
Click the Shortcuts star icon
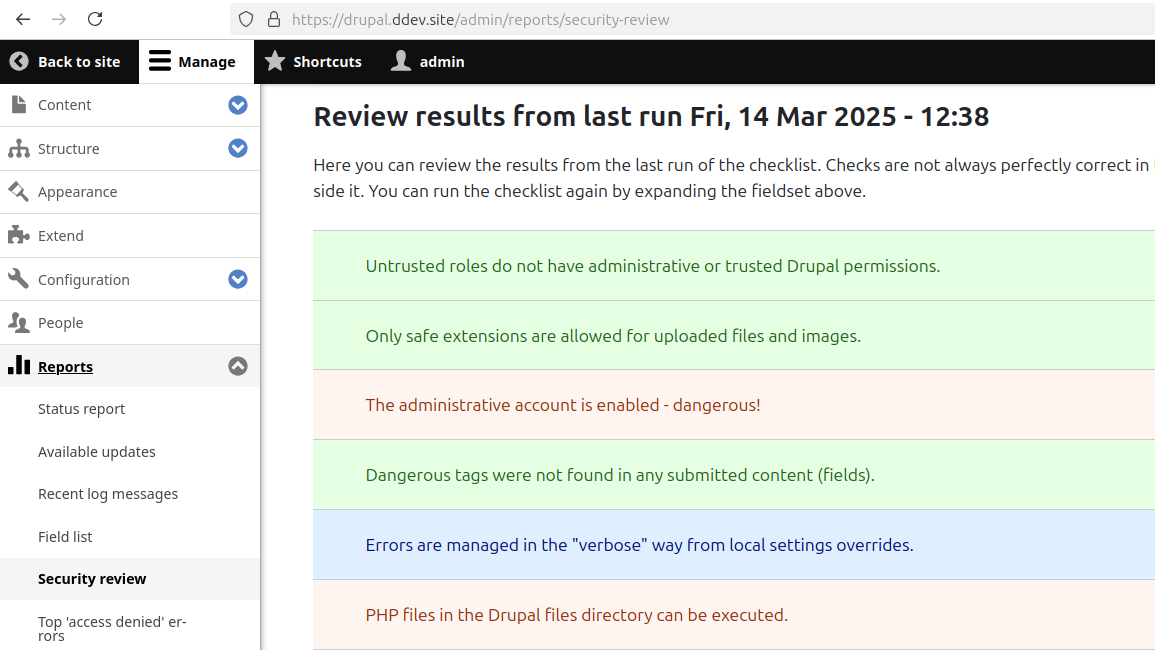pyautogui.click(x=275, y=61)
